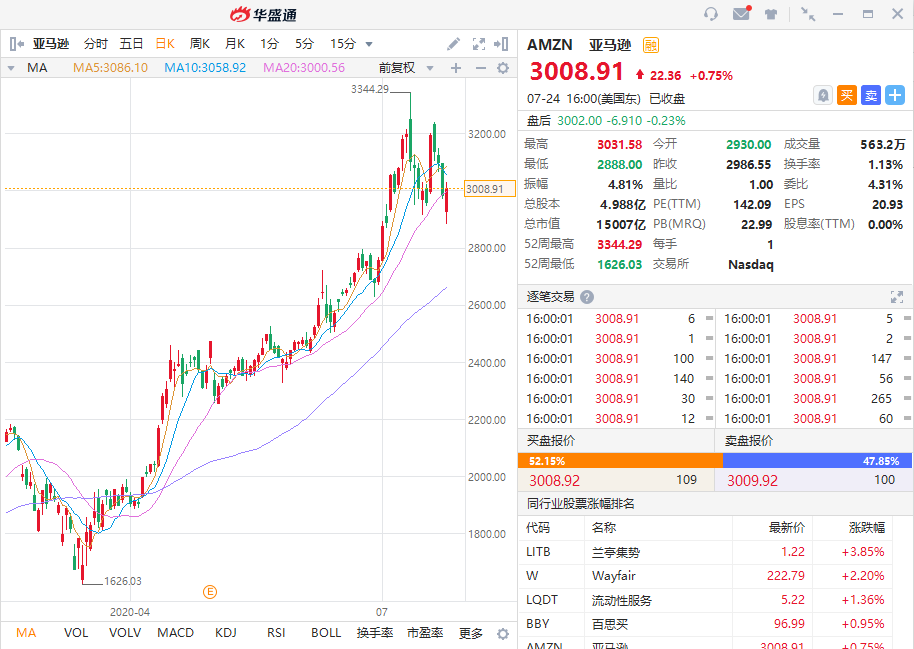914x649 pixels.
Task: Open MA indicator settings gear
Action: click(503, 68)
